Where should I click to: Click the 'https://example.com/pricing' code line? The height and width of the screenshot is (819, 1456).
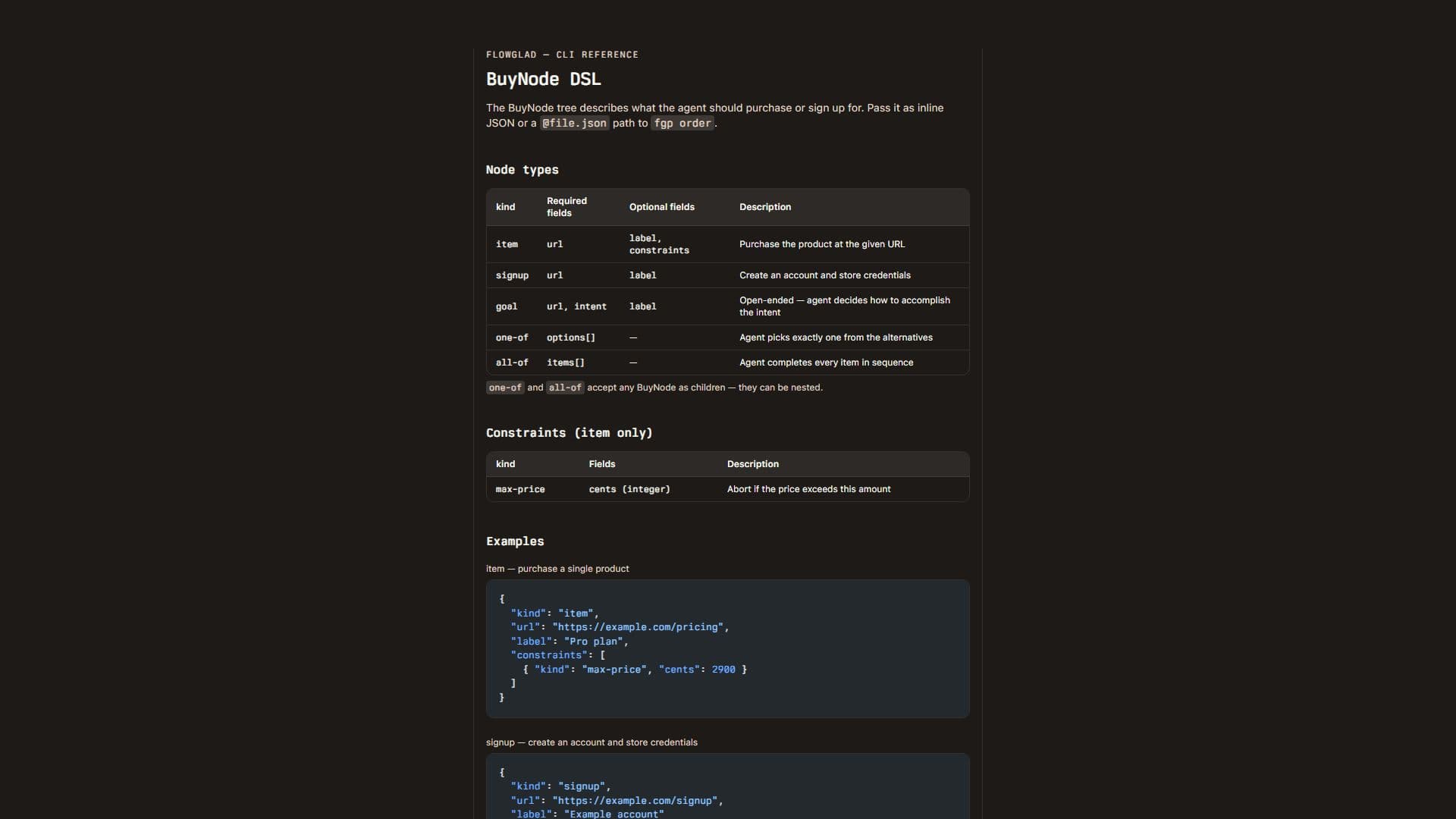click(x=620, y=627)
